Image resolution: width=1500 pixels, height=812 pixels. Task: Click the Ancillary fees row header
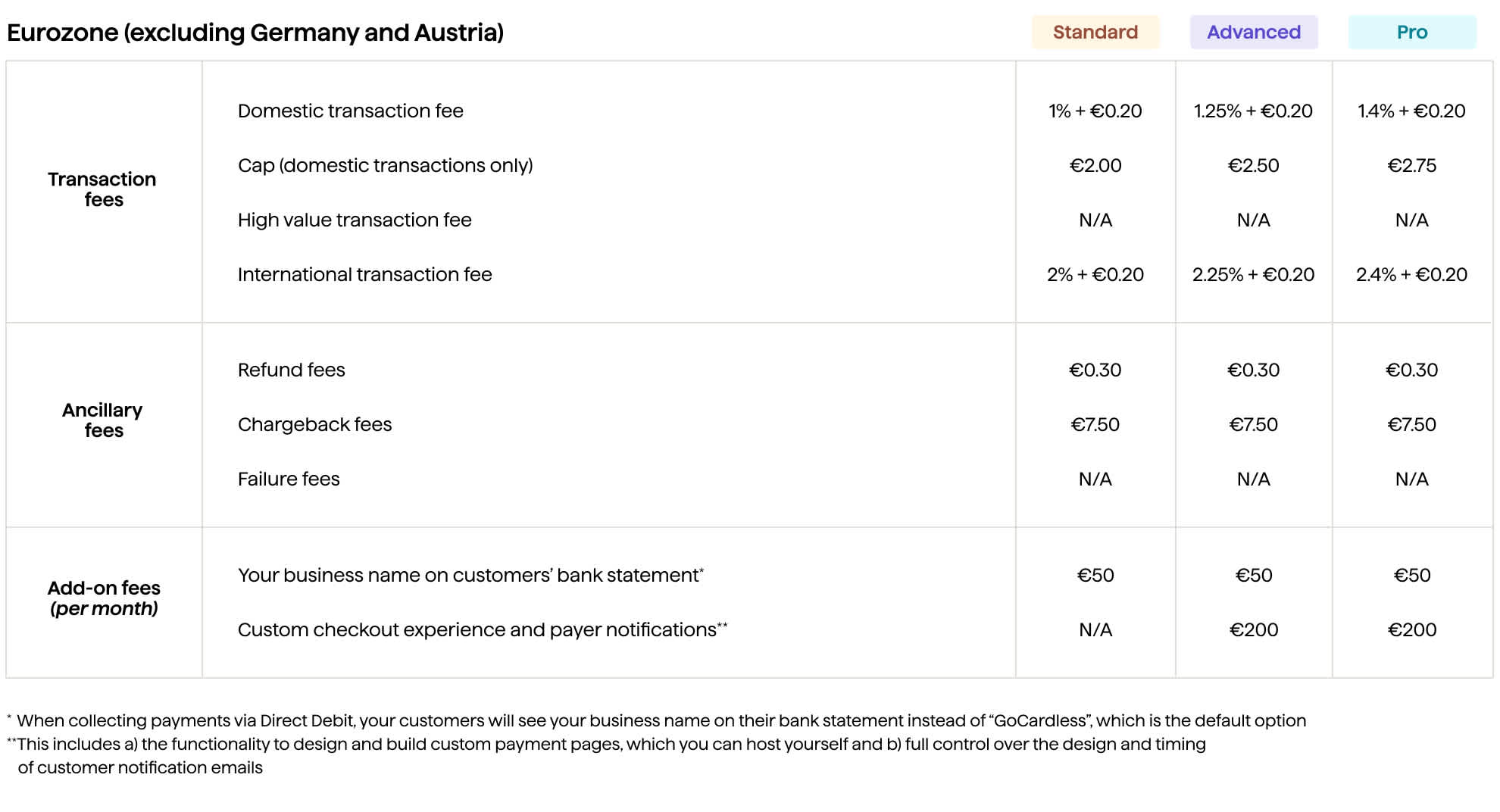102,420
